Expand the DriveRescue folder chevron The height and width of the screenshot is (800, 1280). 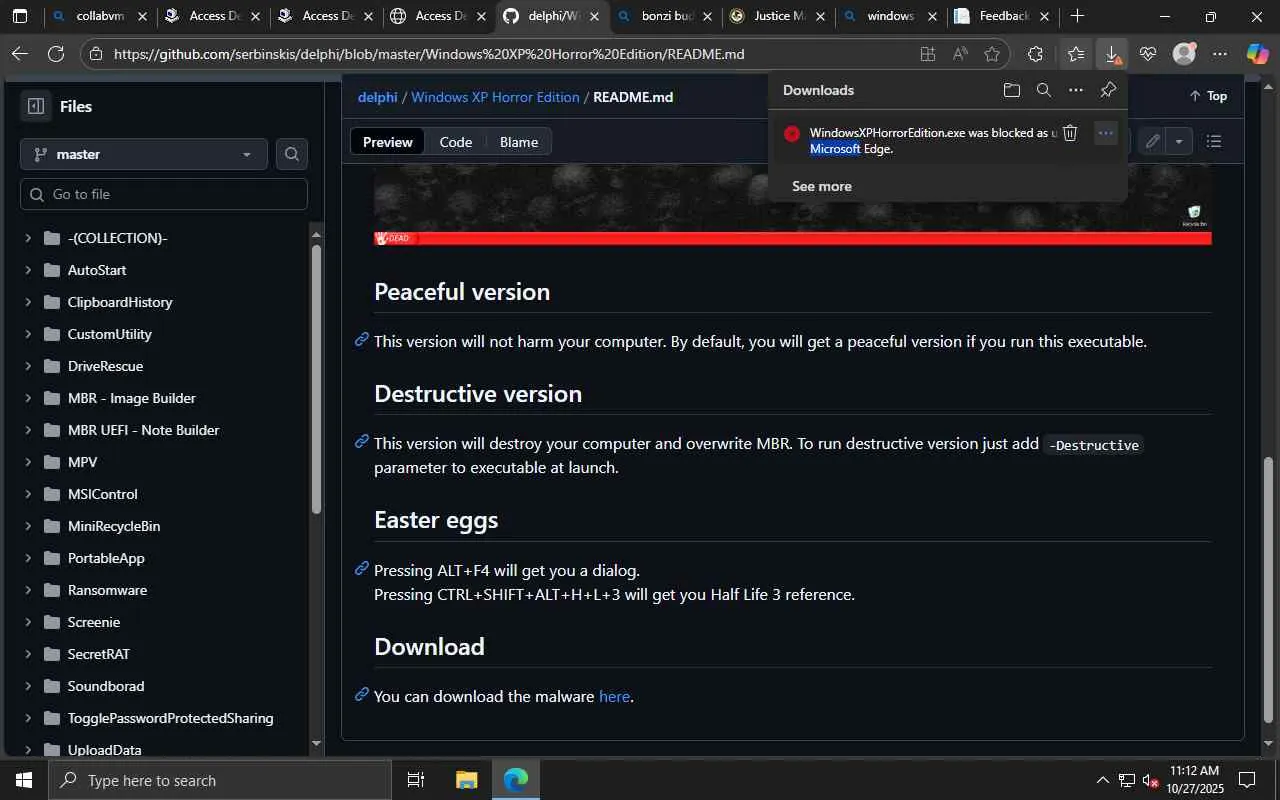pyautogui.click(x=28, y=366)
